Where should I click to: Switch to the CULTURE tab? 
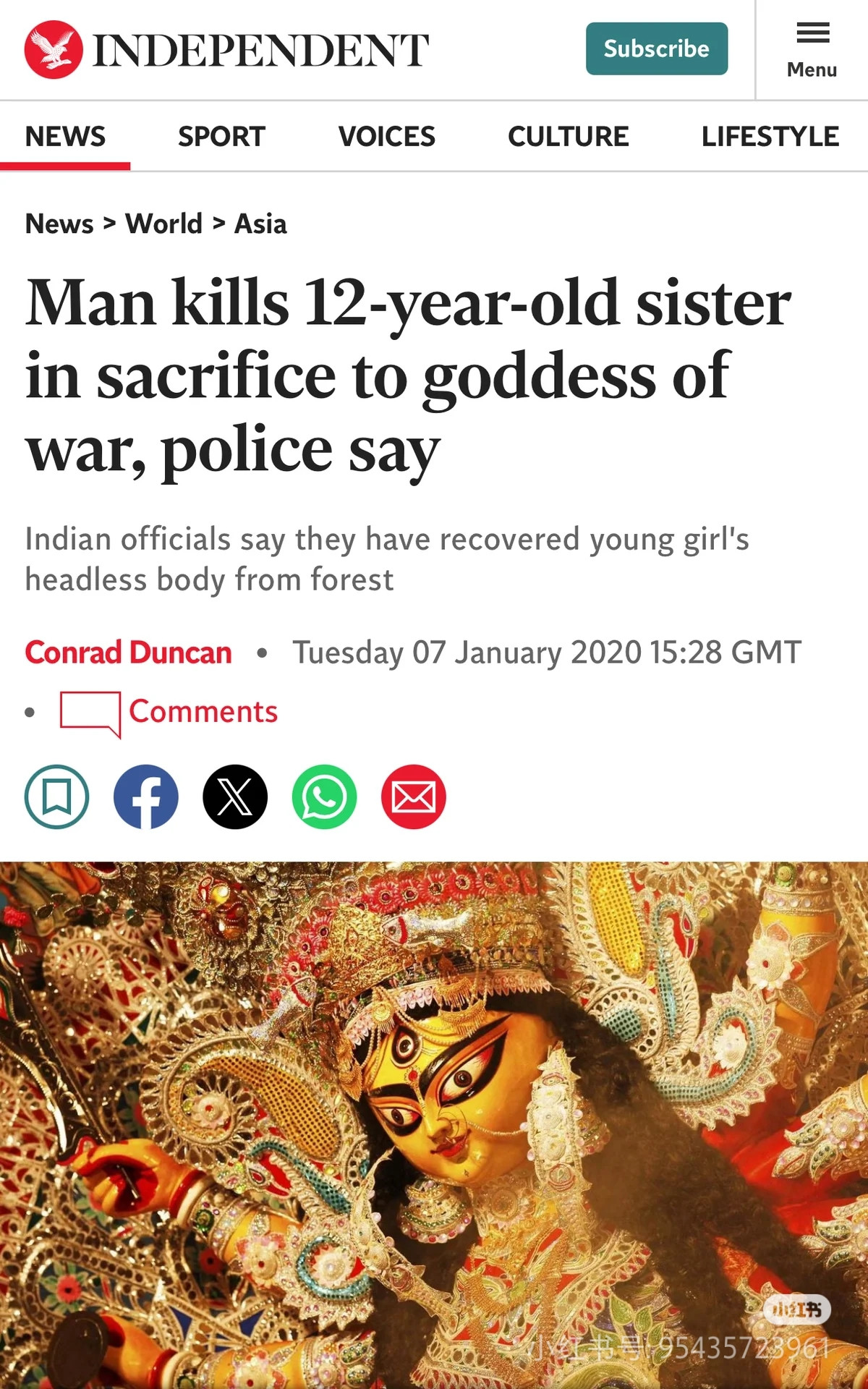click(x=568, y=136)
